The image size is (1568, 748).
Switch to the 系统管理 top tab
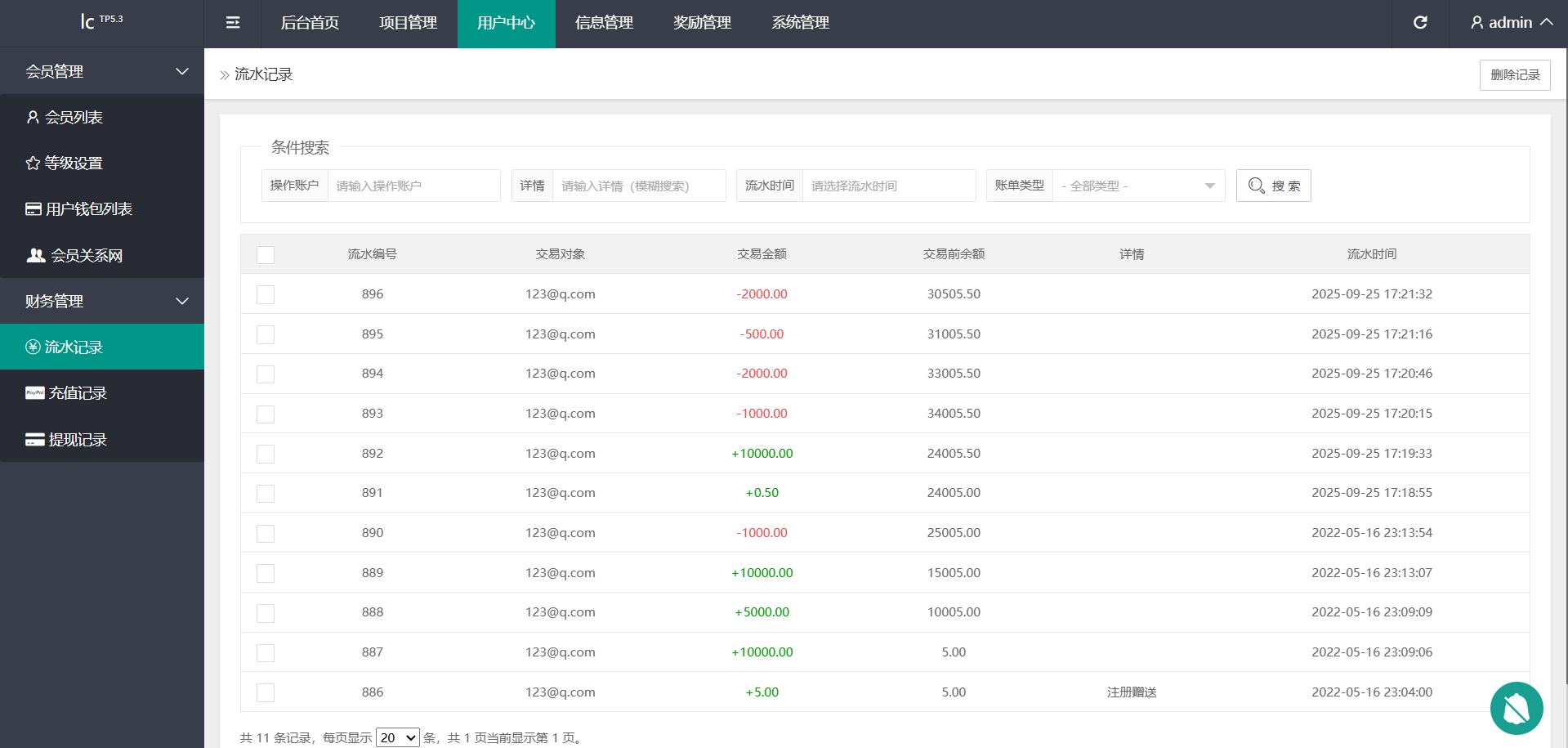pyautogui.click(x=800, y=23)
